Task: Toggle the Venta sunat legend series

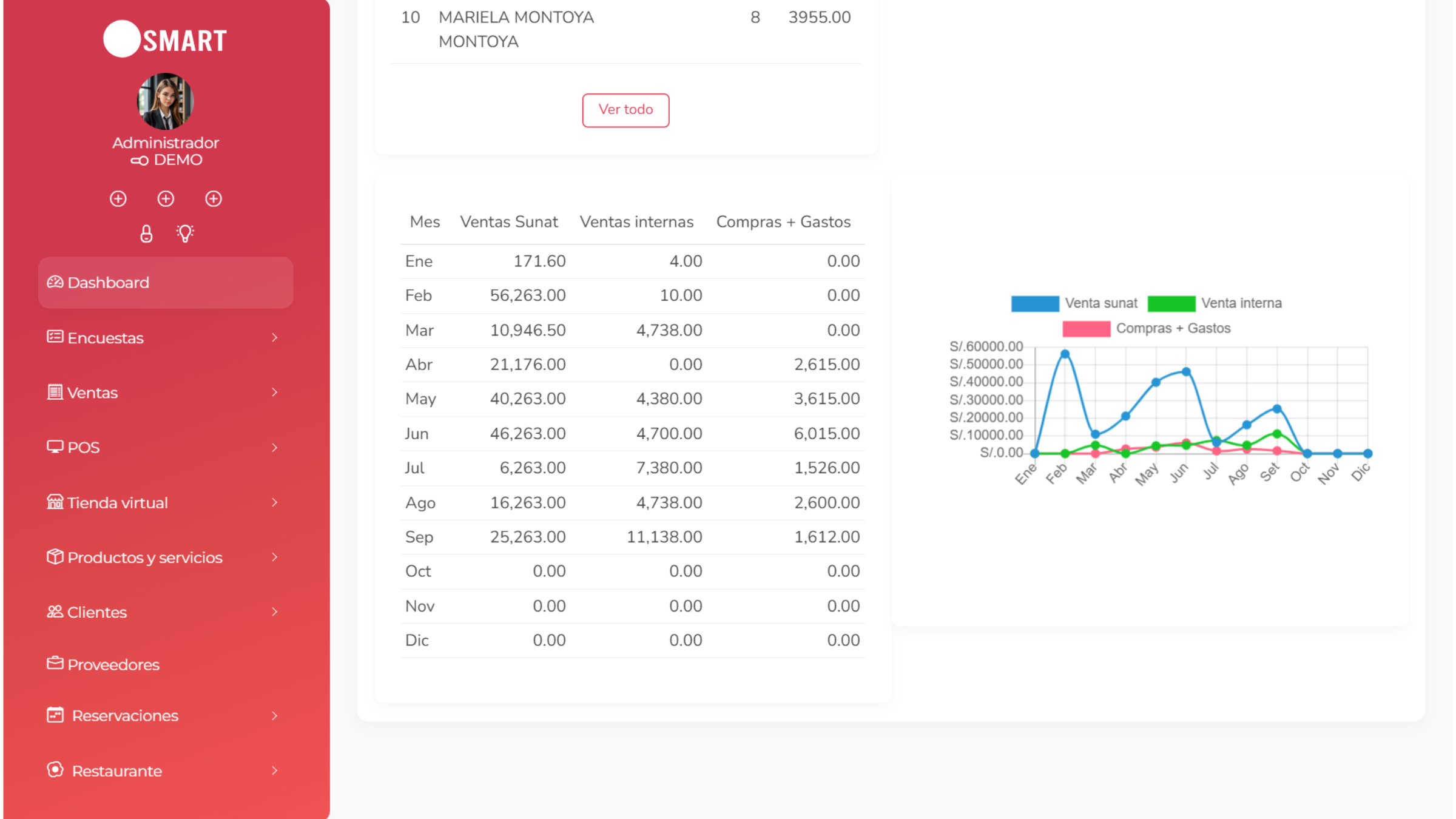Action: click(1074, 303)
